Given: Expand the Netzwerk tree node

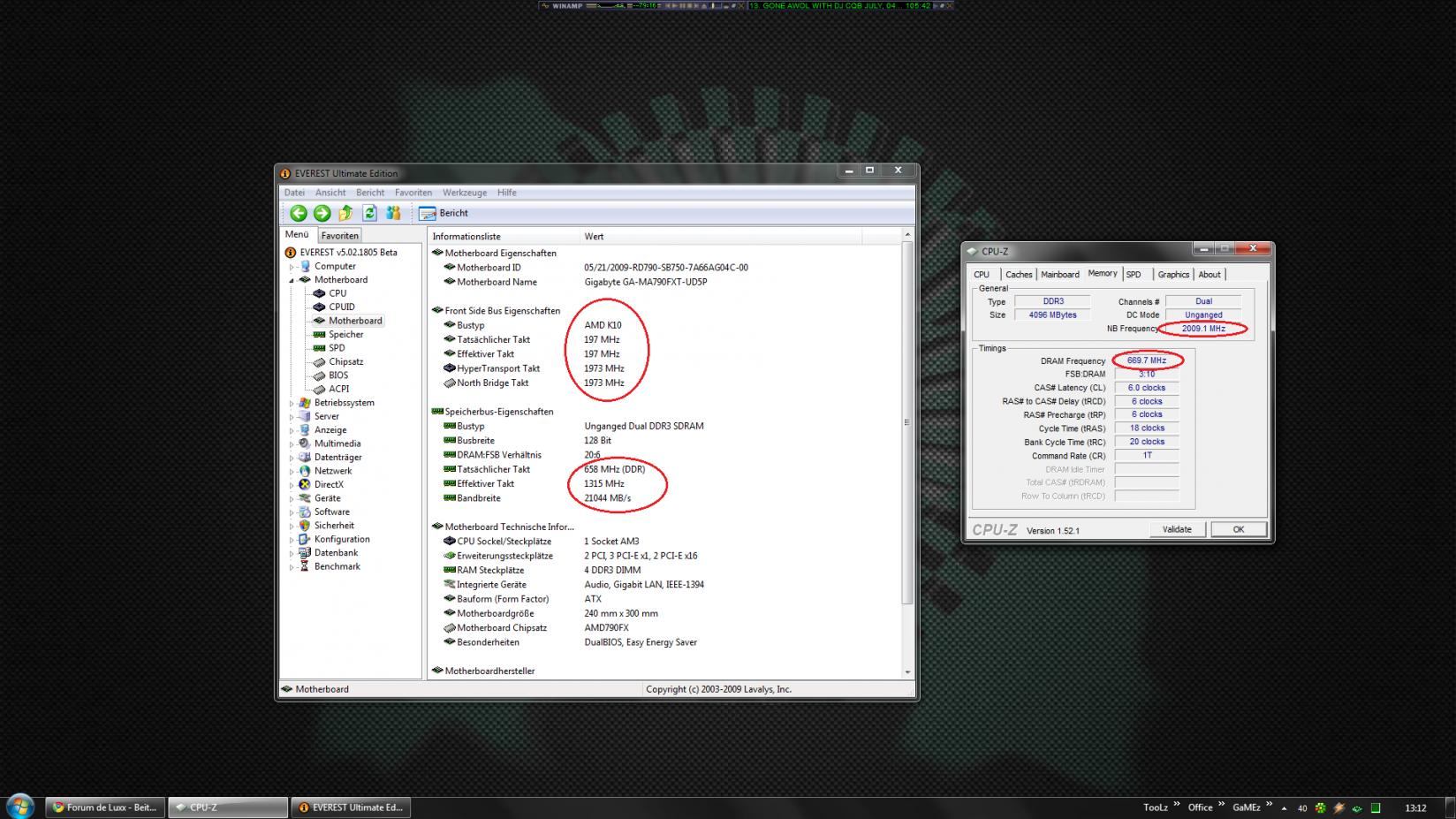Looking at the screenshot, I should click(x=292, y=472).
